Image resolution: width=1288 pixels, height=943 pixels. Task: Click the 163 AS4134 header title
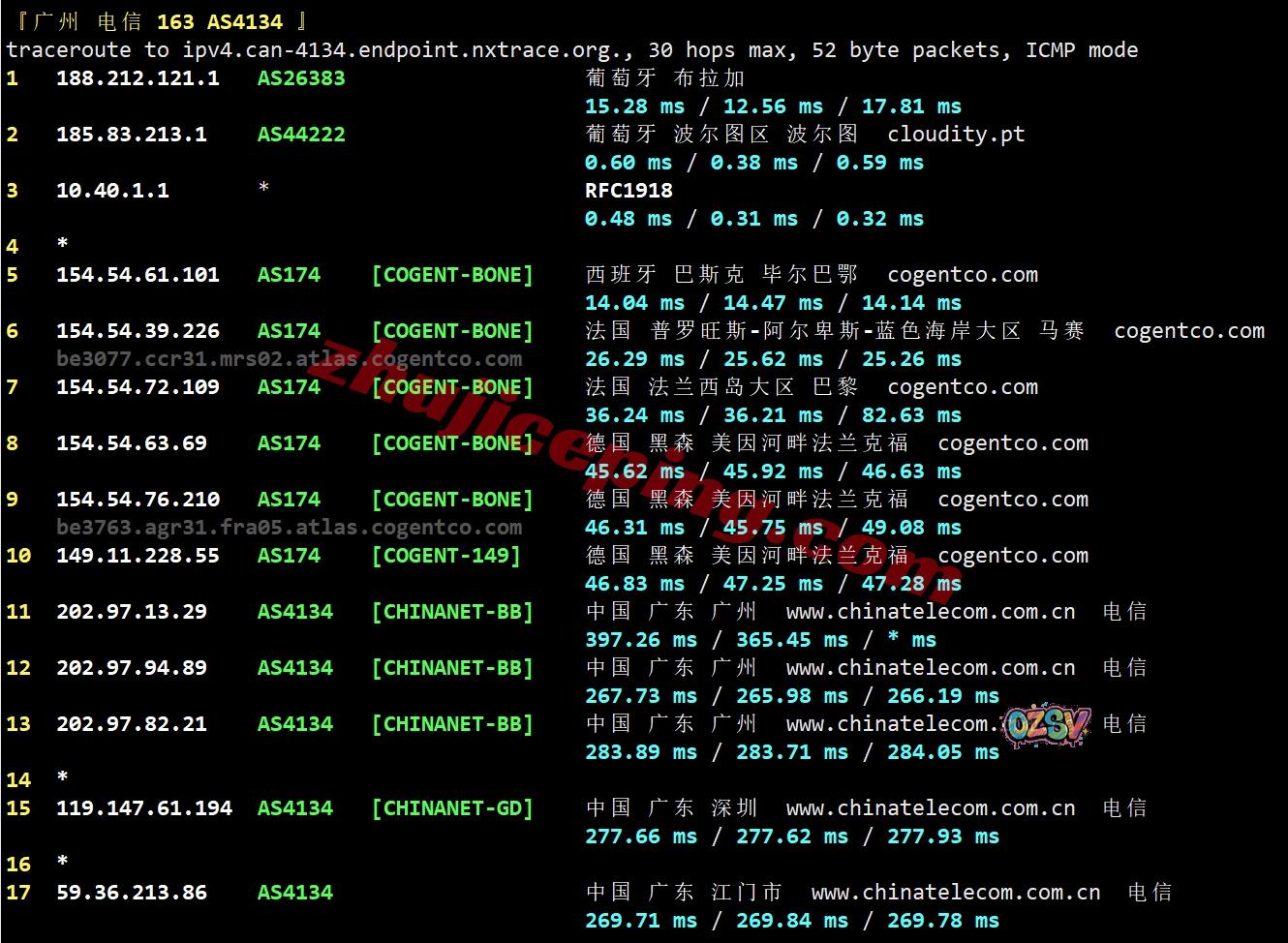coord(219,21)
